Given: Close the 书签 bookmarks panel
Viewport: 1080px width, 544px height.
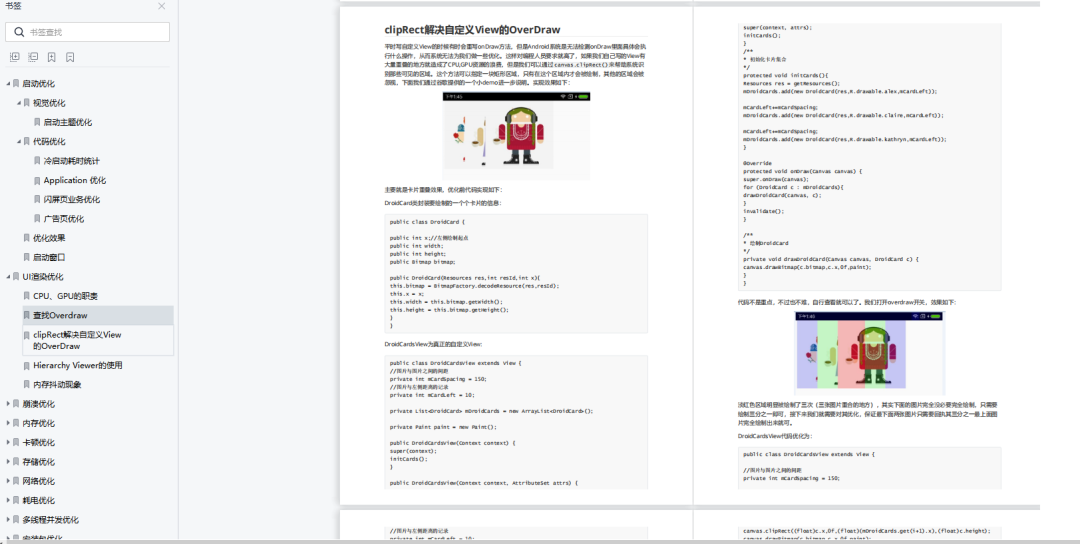Looking at the screenshot, I should 161,6.
